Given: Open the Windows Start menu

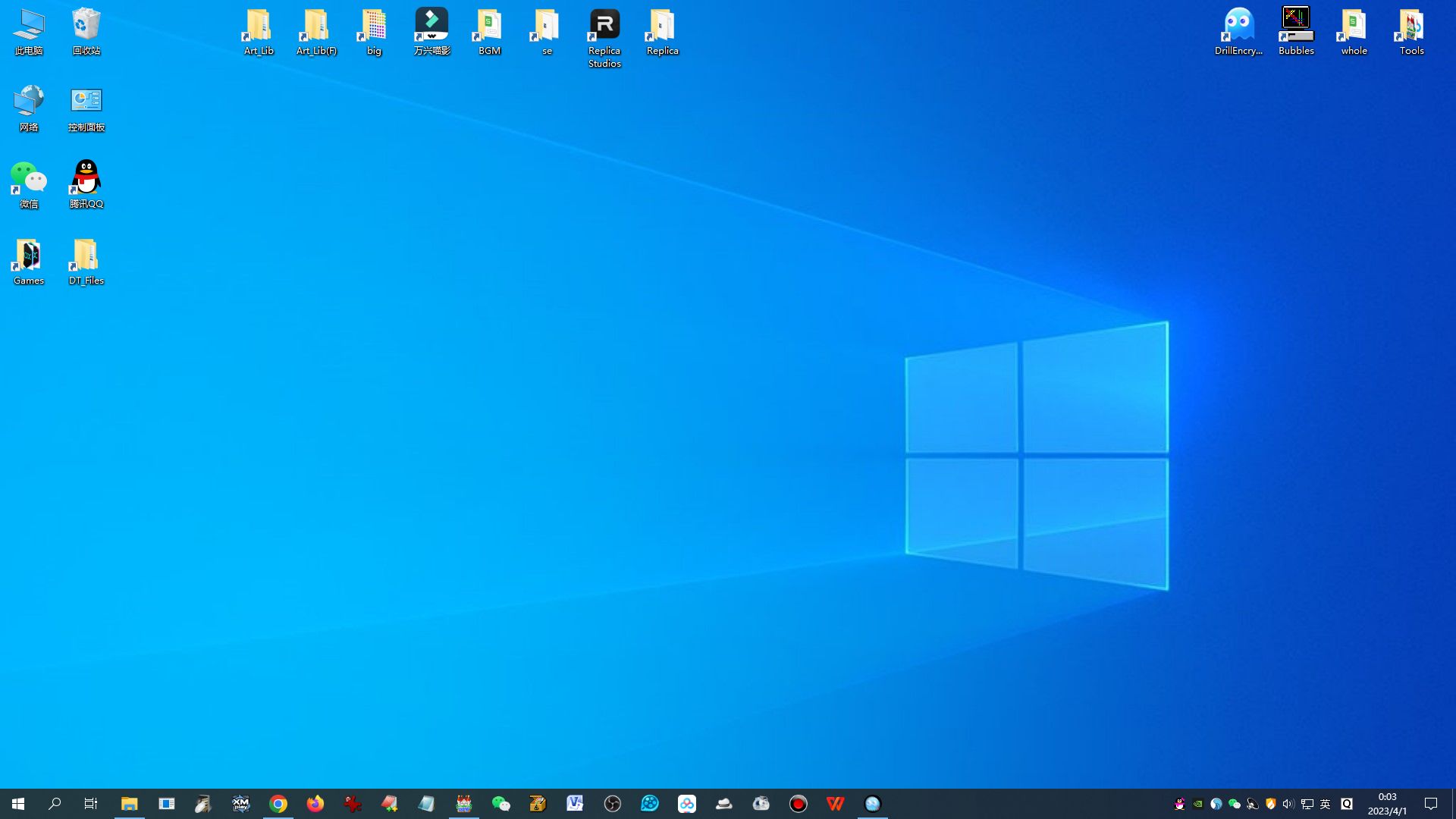Looking at the screenshot, I should tap(18, 804).
